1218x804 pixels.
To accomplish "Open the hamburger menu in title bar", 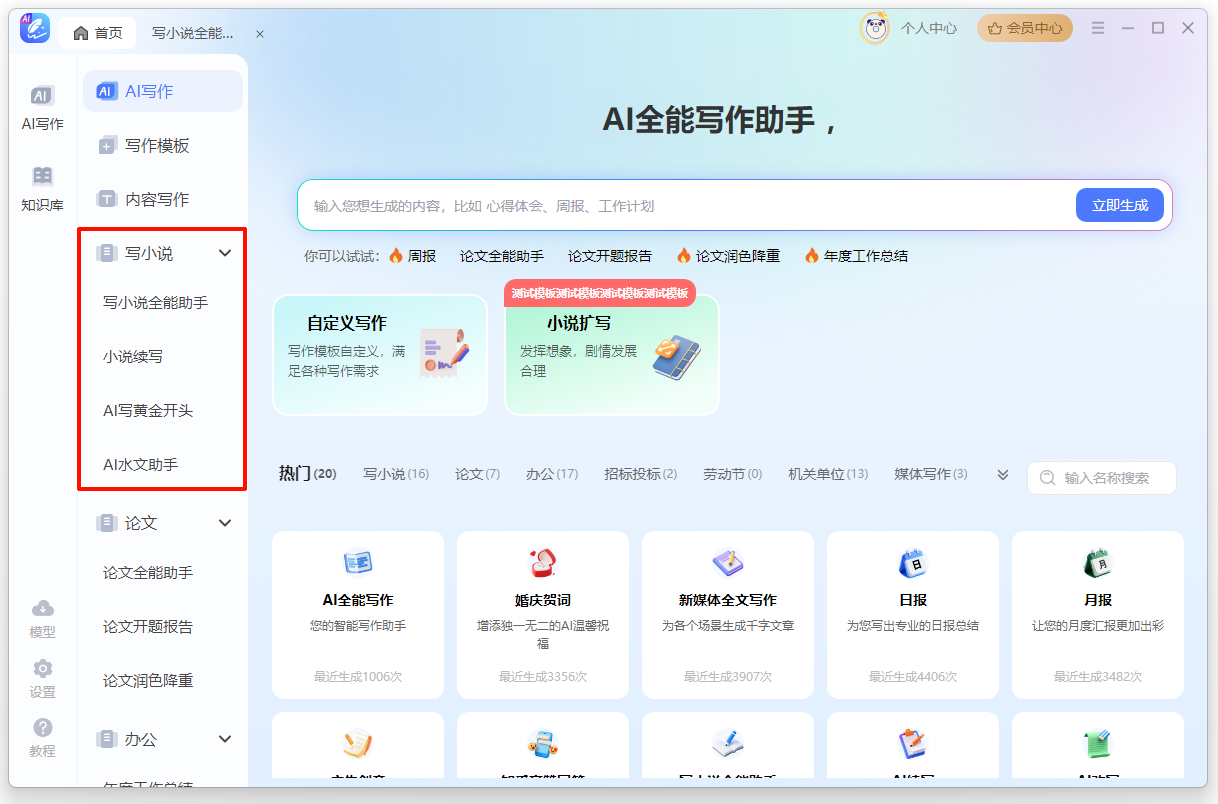I will click(1098, 28).
